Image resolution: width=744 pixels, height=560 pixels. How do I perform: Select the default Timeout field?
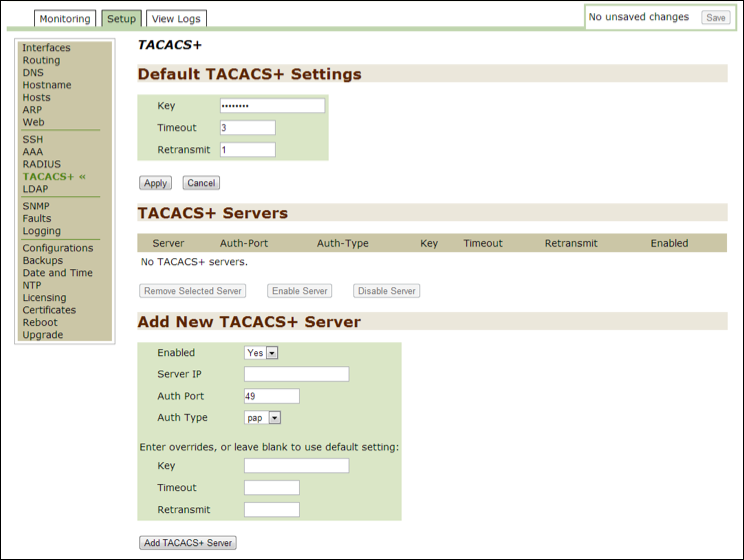(247, 128)
